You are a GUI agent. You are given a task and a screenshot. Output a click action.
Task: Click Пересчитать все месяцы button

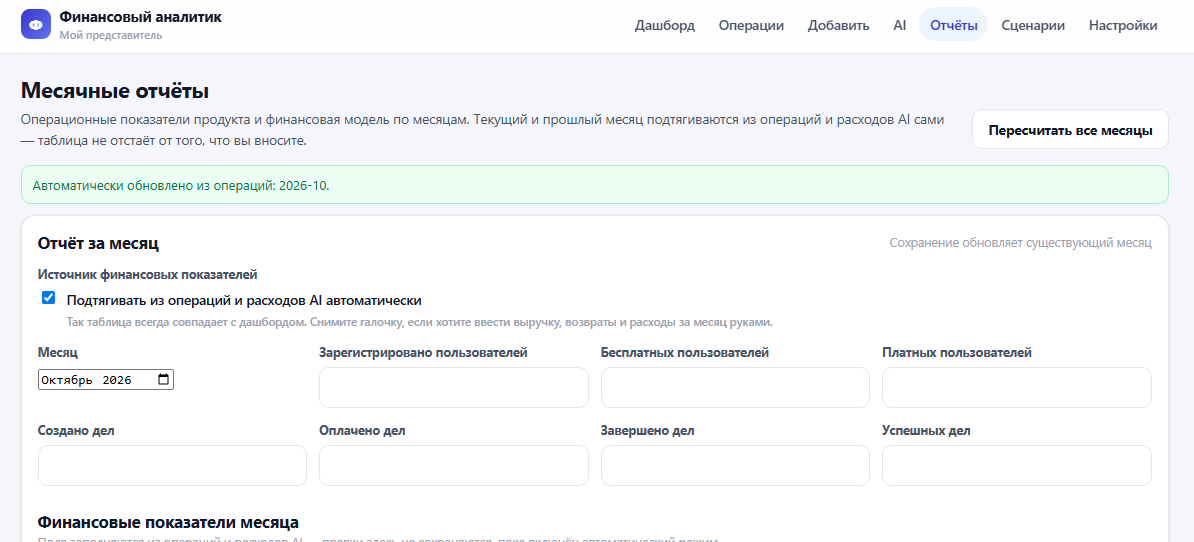pos(1070,129)
